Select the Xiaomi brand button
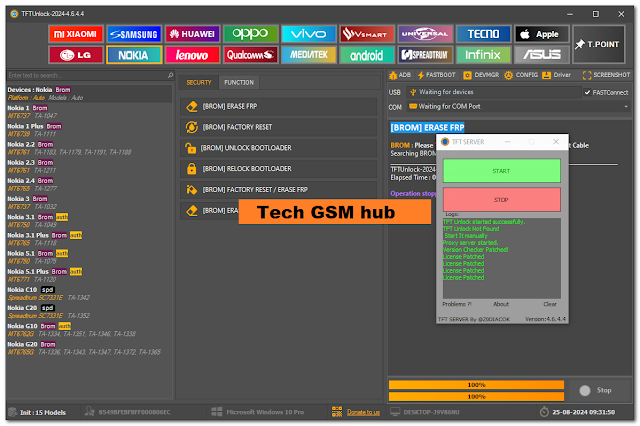The image size is (640, 426). point(76,34)
